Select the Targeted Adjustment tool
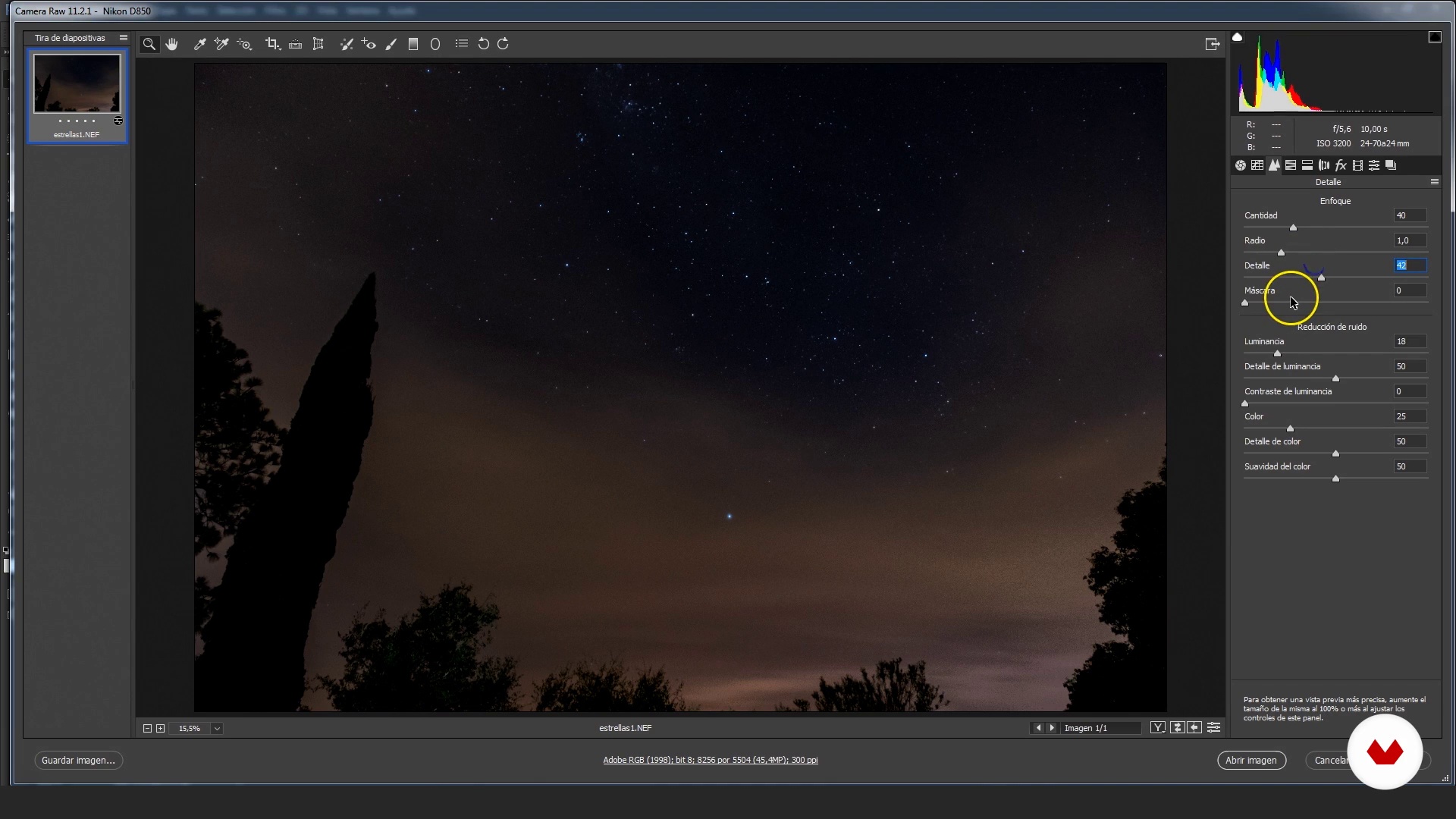This screenshot has width=1456, height=819. click(244, 44)
